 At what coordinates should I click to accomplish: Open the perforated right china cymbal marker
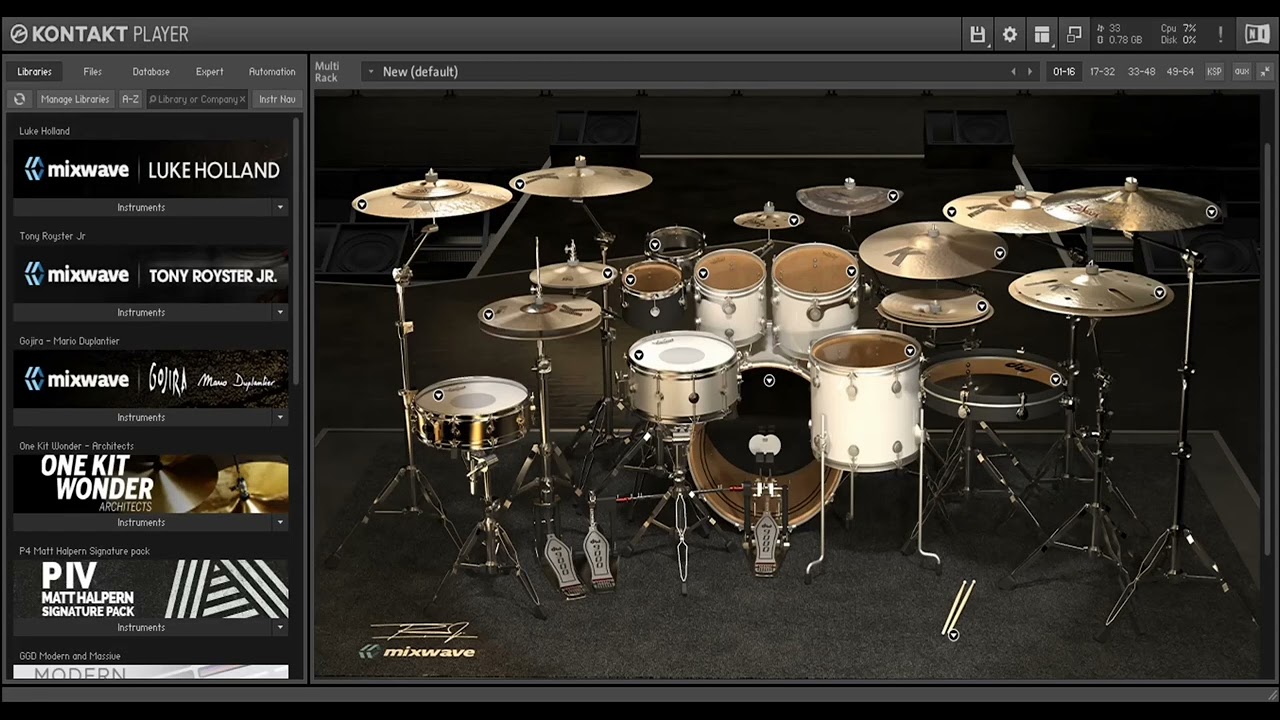tap(1159, 293)
